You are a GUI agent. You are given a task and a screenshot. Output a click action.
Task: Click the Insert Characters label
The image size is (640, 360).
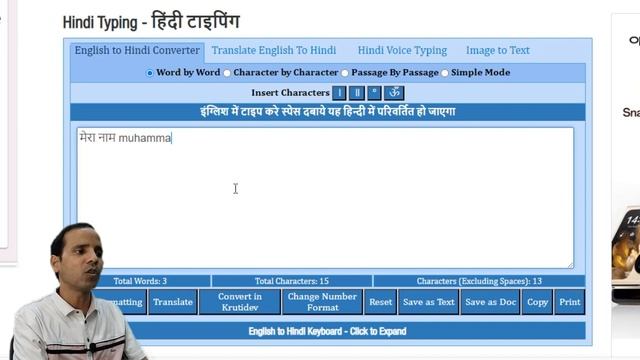coord(290,93)
